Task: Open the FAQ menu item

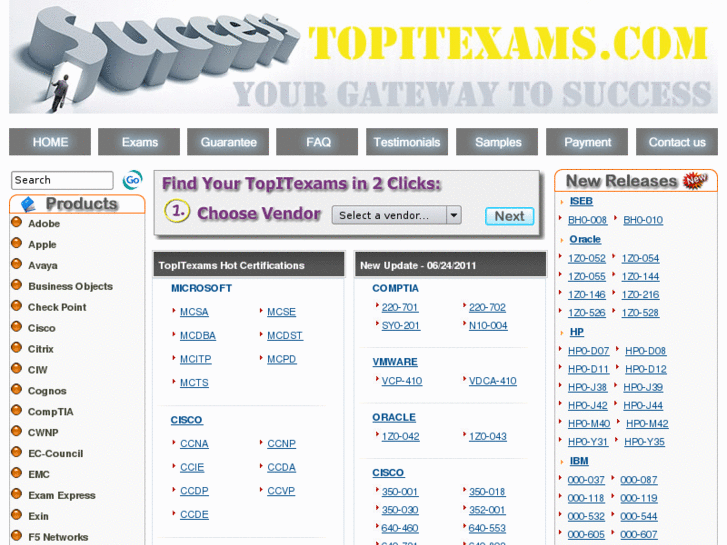Action: pyautogui.click(x=317, y=142)
